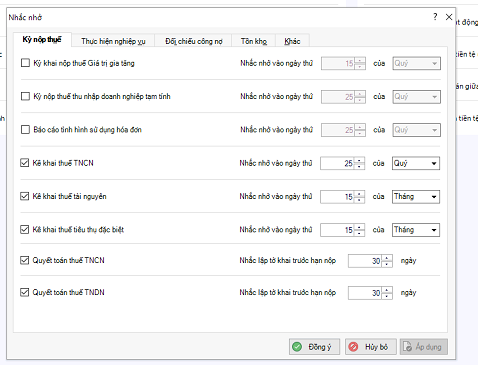Check Báo cáo tình hình sử dụng hóa đơn

coord(25,130)
